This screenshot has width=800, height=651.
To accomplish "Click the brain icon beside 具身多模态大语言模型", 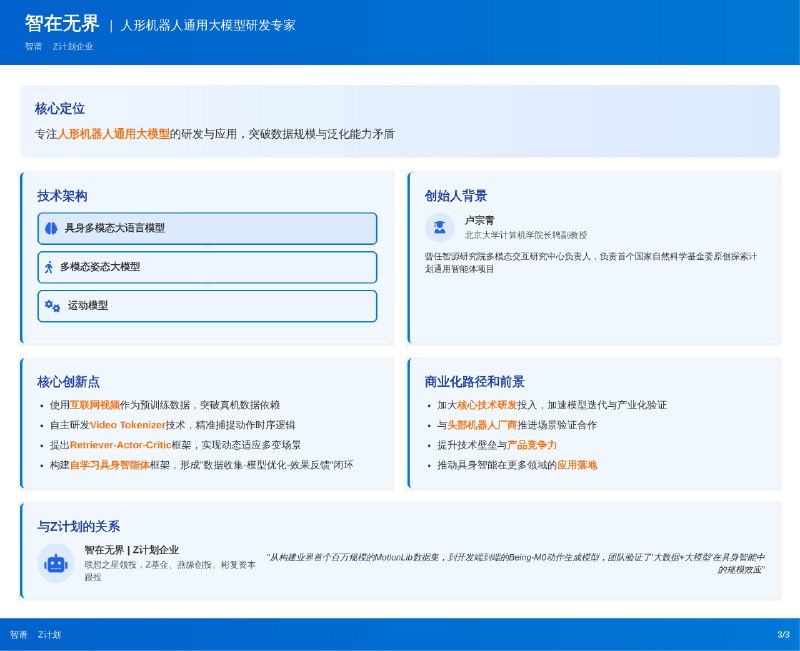I will [51, 228].
